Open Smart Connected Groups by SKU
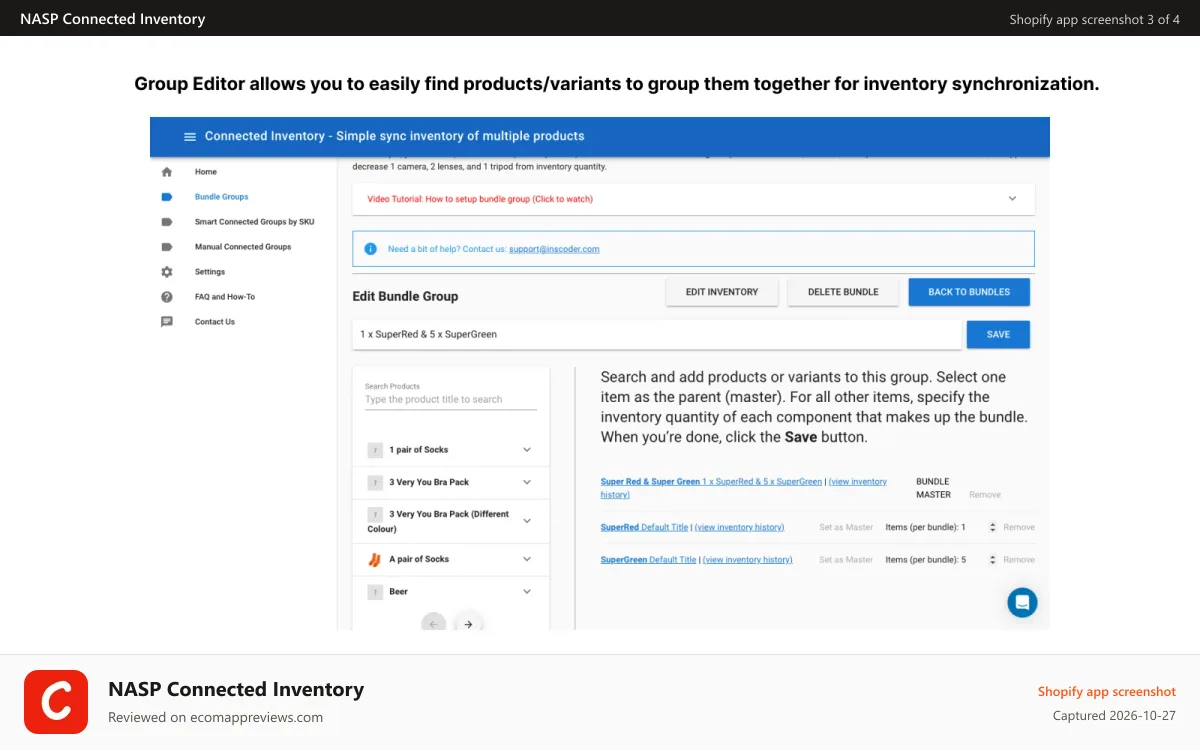Image resolution: width=1200 pixels, height=750 pixels. (254, 222)
